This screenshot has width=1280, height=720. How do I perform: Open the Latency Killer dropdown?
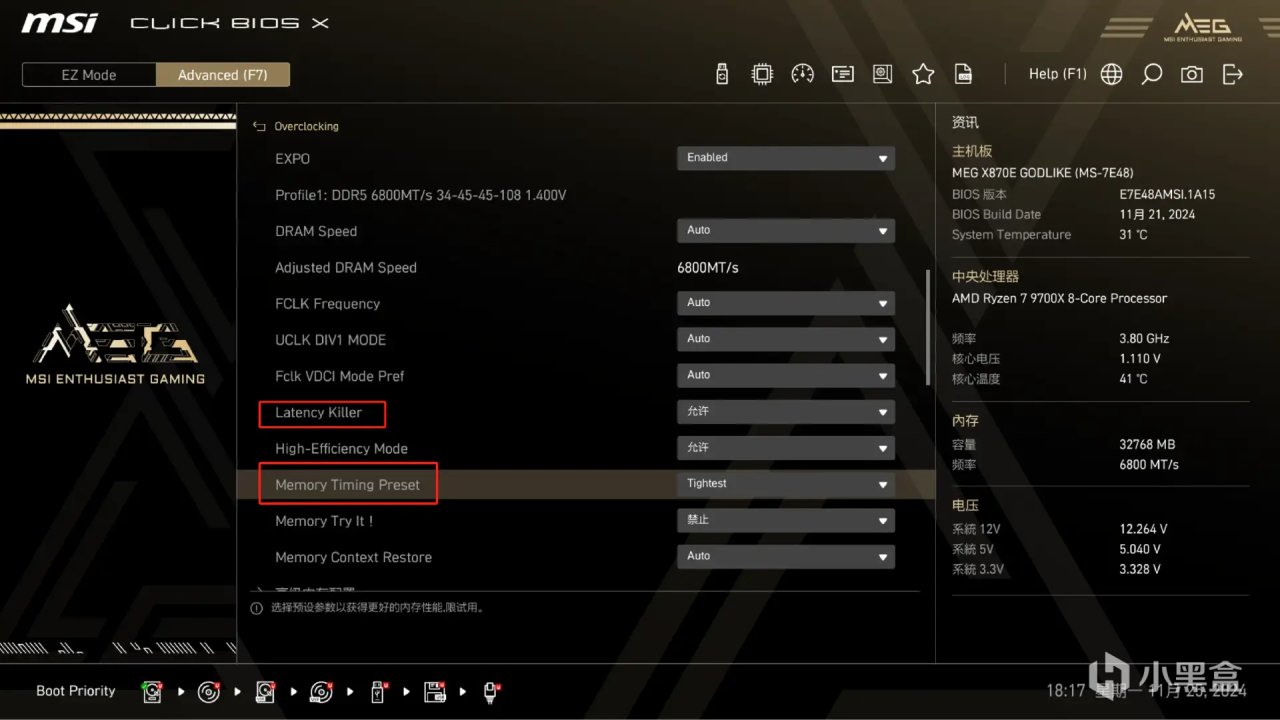tap(785, 411)
